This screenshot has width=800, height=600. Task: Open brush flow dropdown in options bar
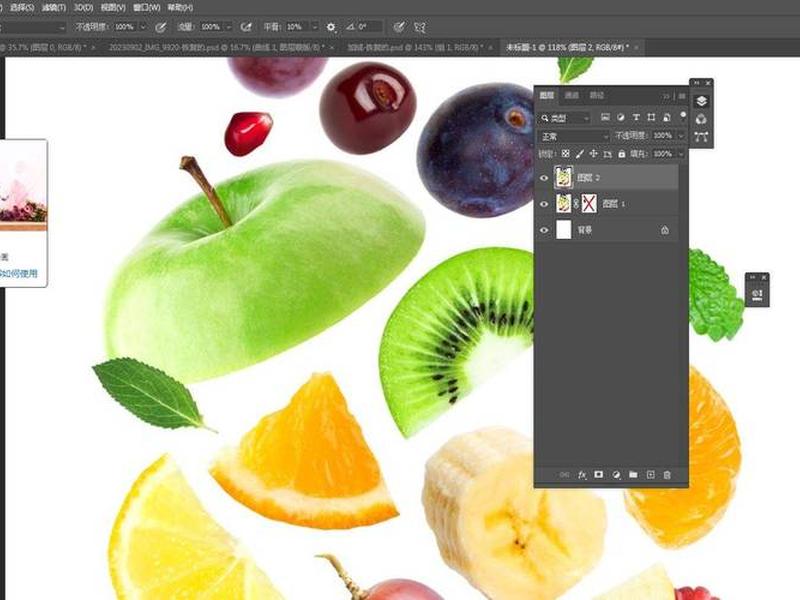pos(229,27)
